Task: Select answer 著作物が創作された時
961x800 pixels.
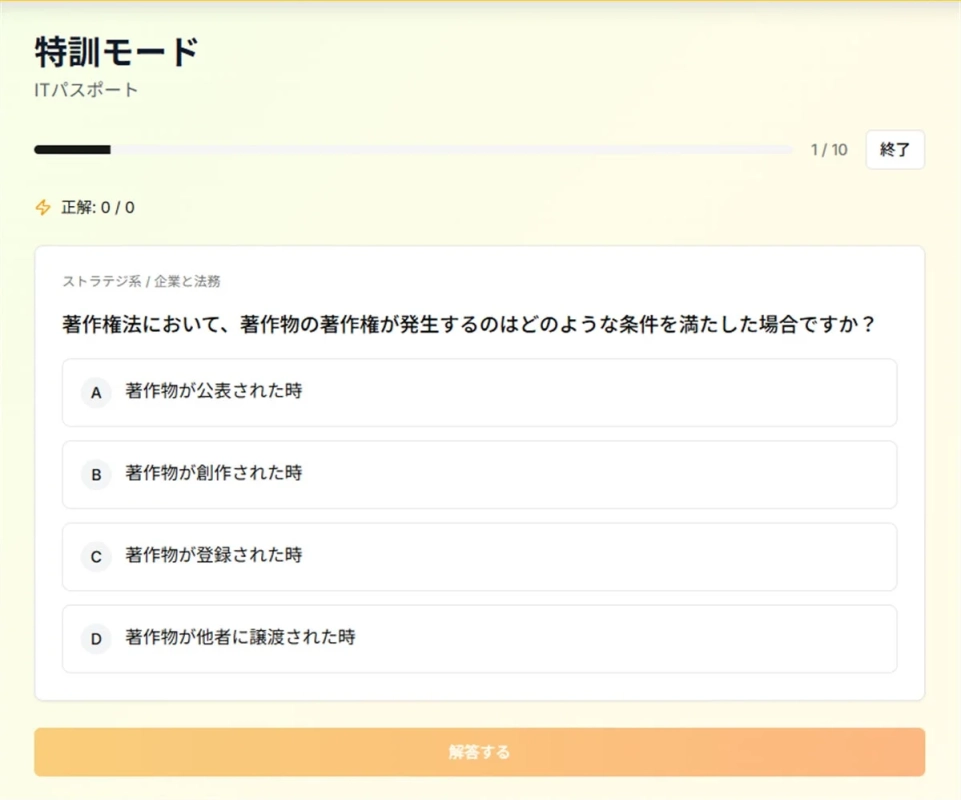Action: pos(480,475)
